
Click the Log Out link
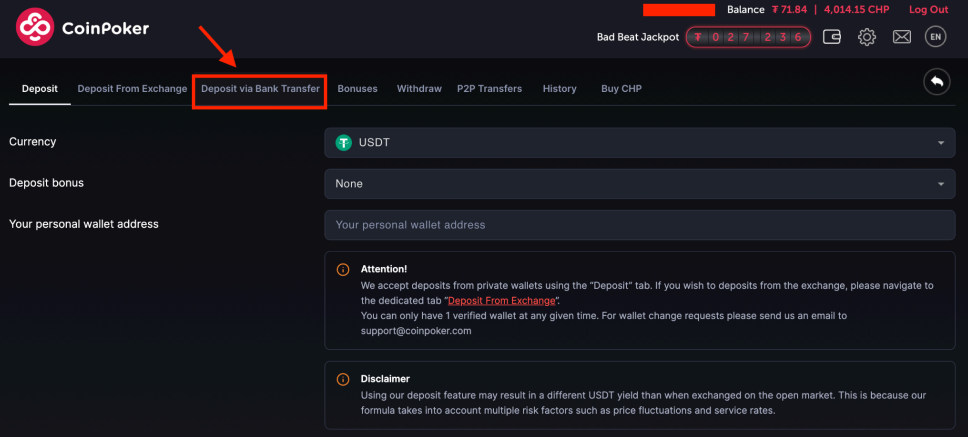point(927,10)
